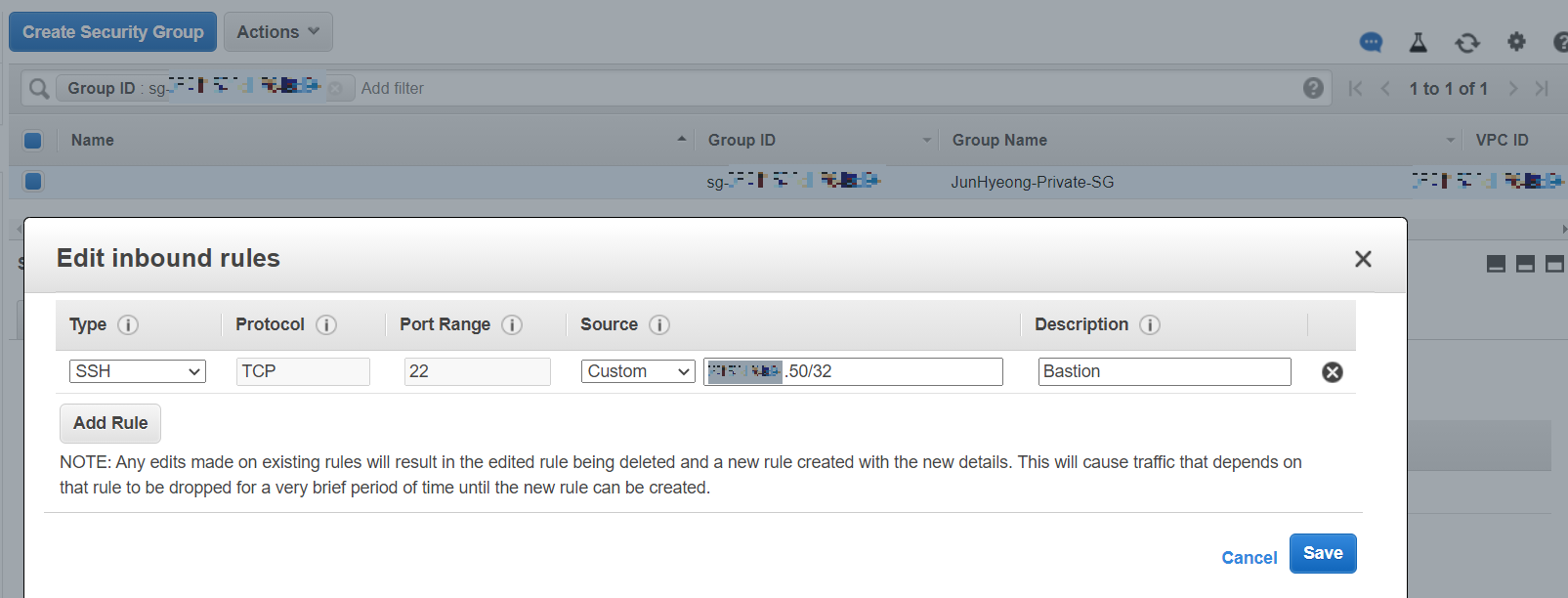Open the Actions dropdown

coord(278,32)
